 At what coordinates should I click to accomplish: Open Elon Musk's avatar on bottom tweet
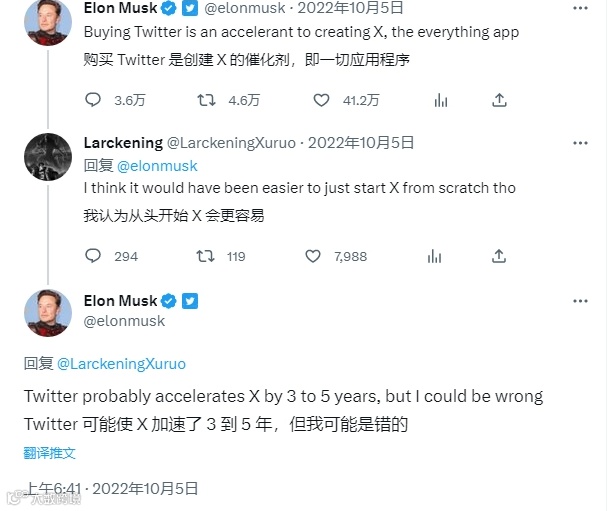tap(48, 310)
